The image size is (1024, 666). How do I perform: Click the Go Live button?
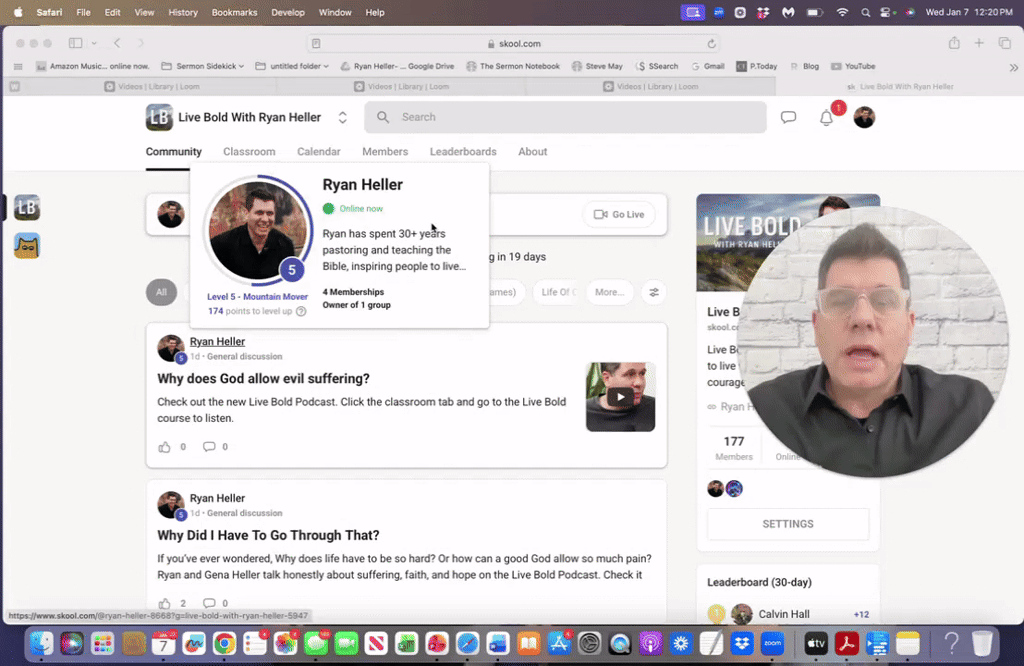[618, 214]
